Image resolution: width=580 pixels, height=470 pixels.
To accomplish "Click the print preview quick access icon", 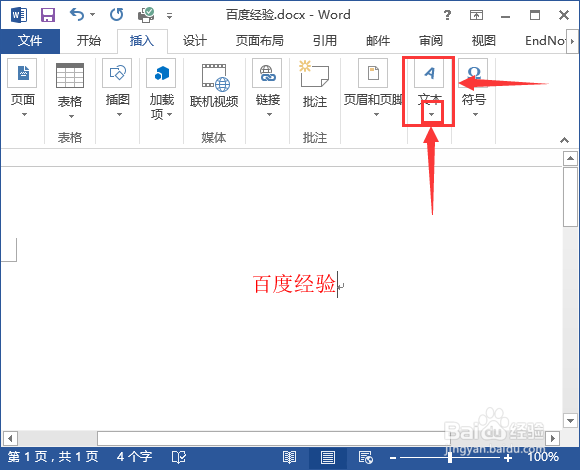I will pyautogui.click(x=146, y=15).
